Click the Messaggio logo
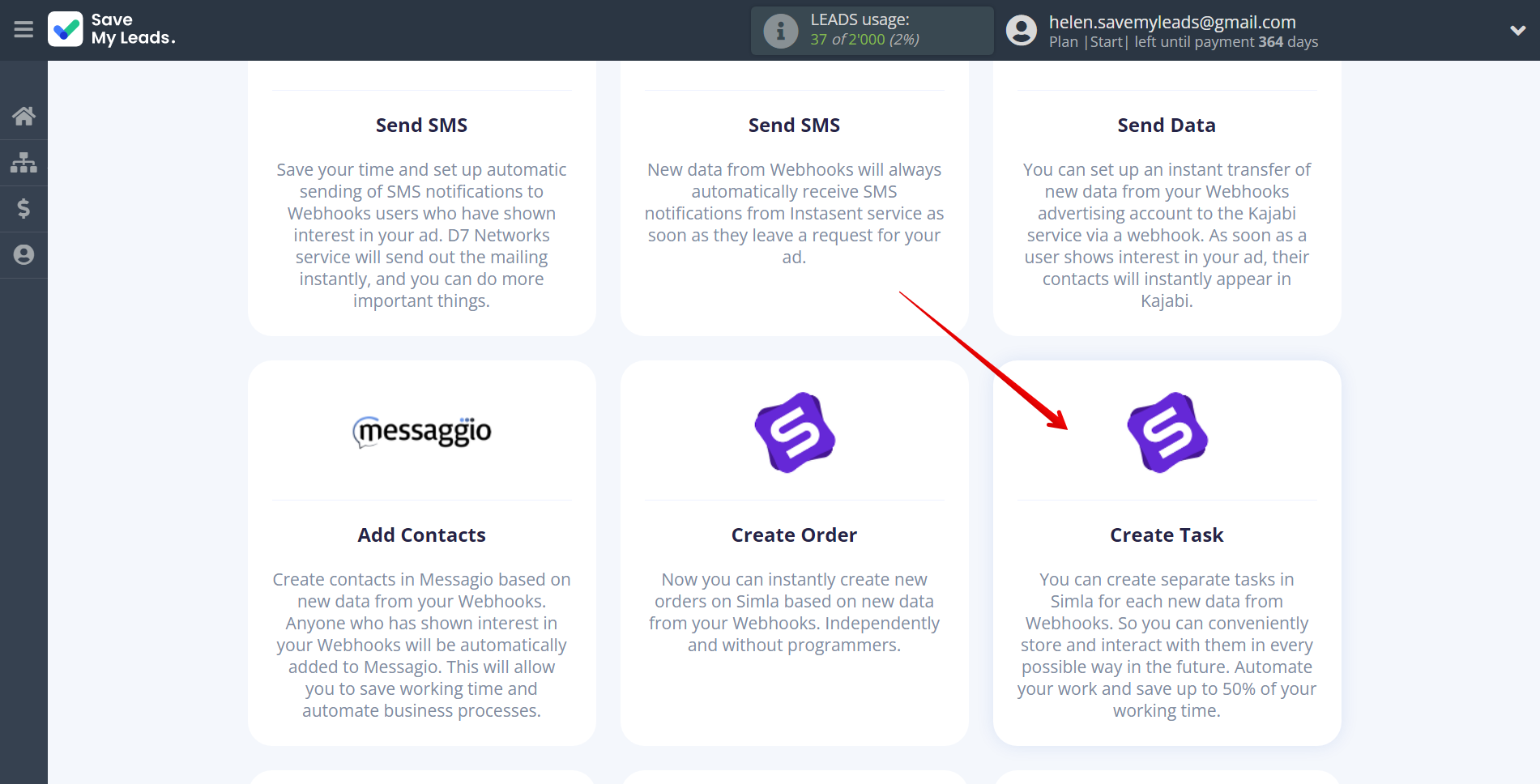Viewport: 1540px width, 784px height. tap(422, 432)
